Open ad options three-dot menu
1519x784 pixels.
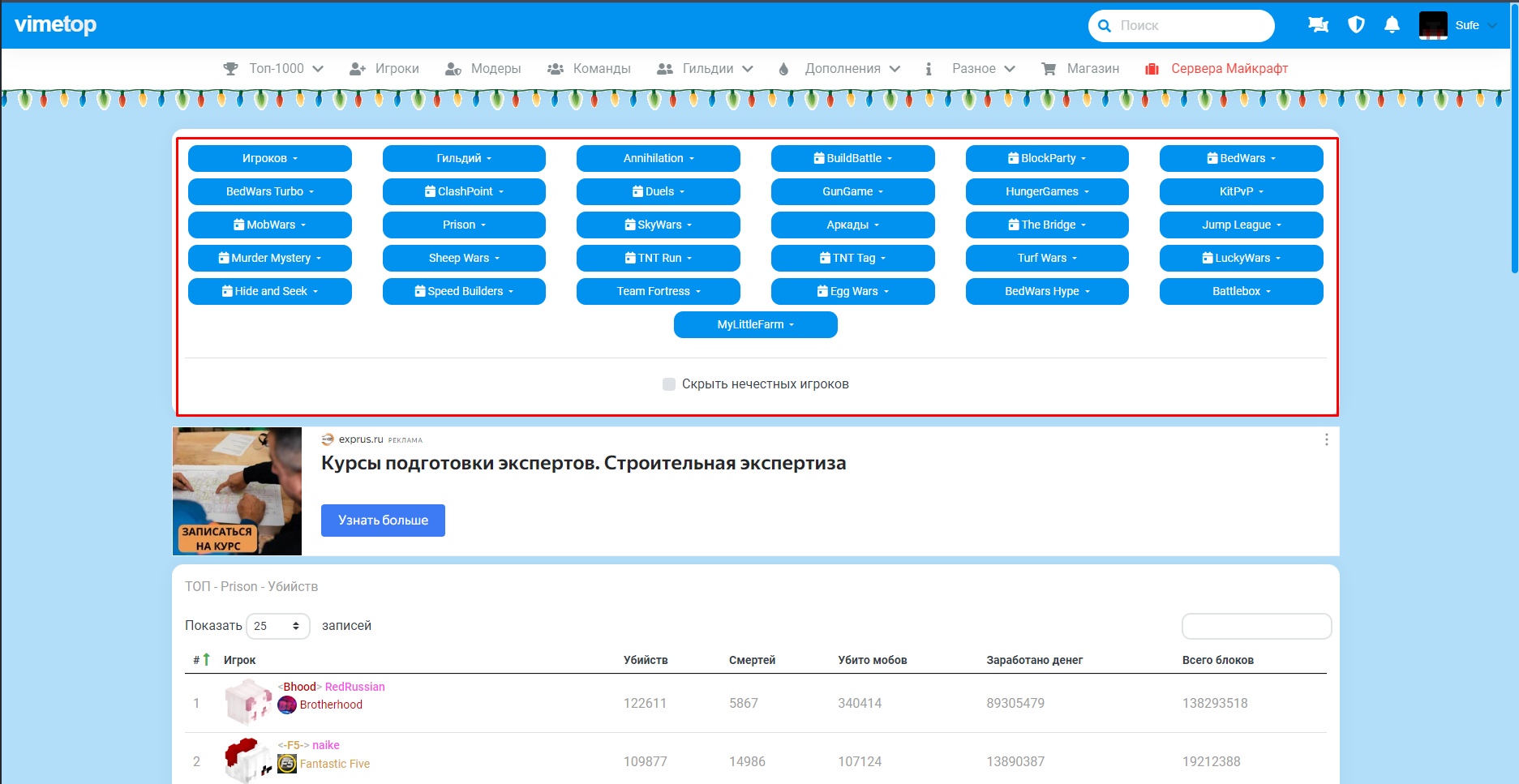1326,439
